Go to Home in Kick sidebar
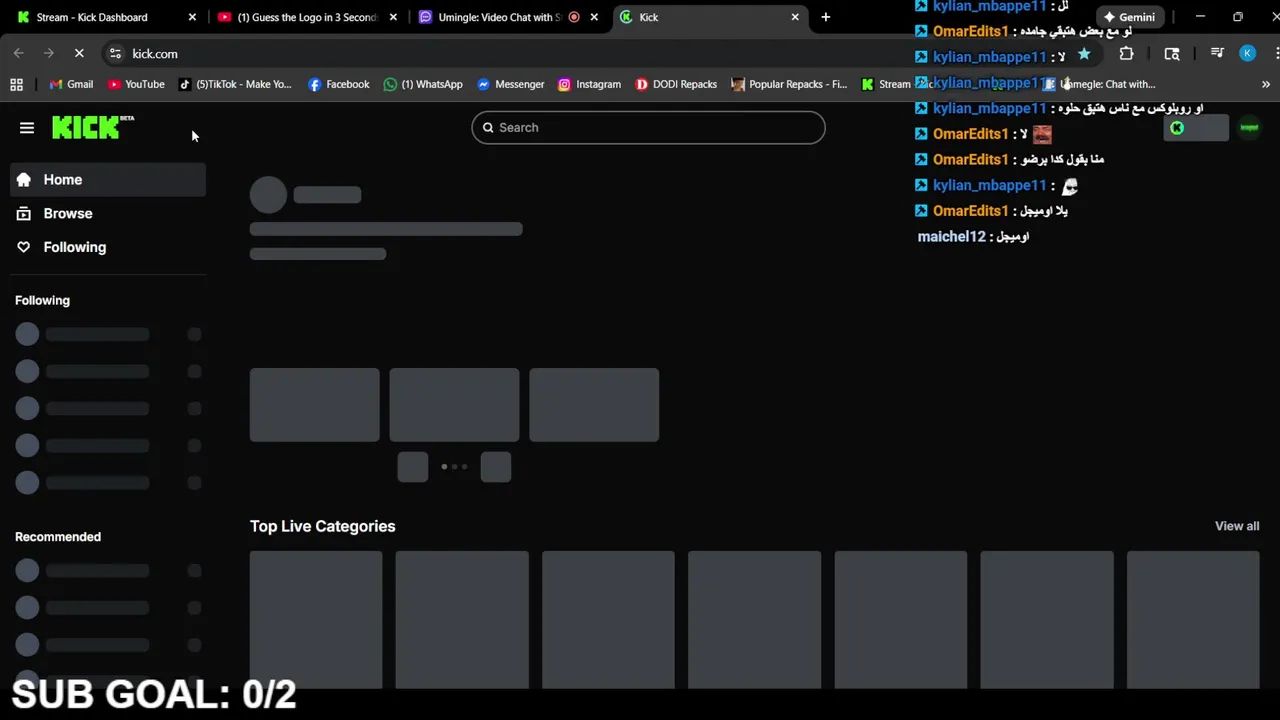 [x=108, y=180]
